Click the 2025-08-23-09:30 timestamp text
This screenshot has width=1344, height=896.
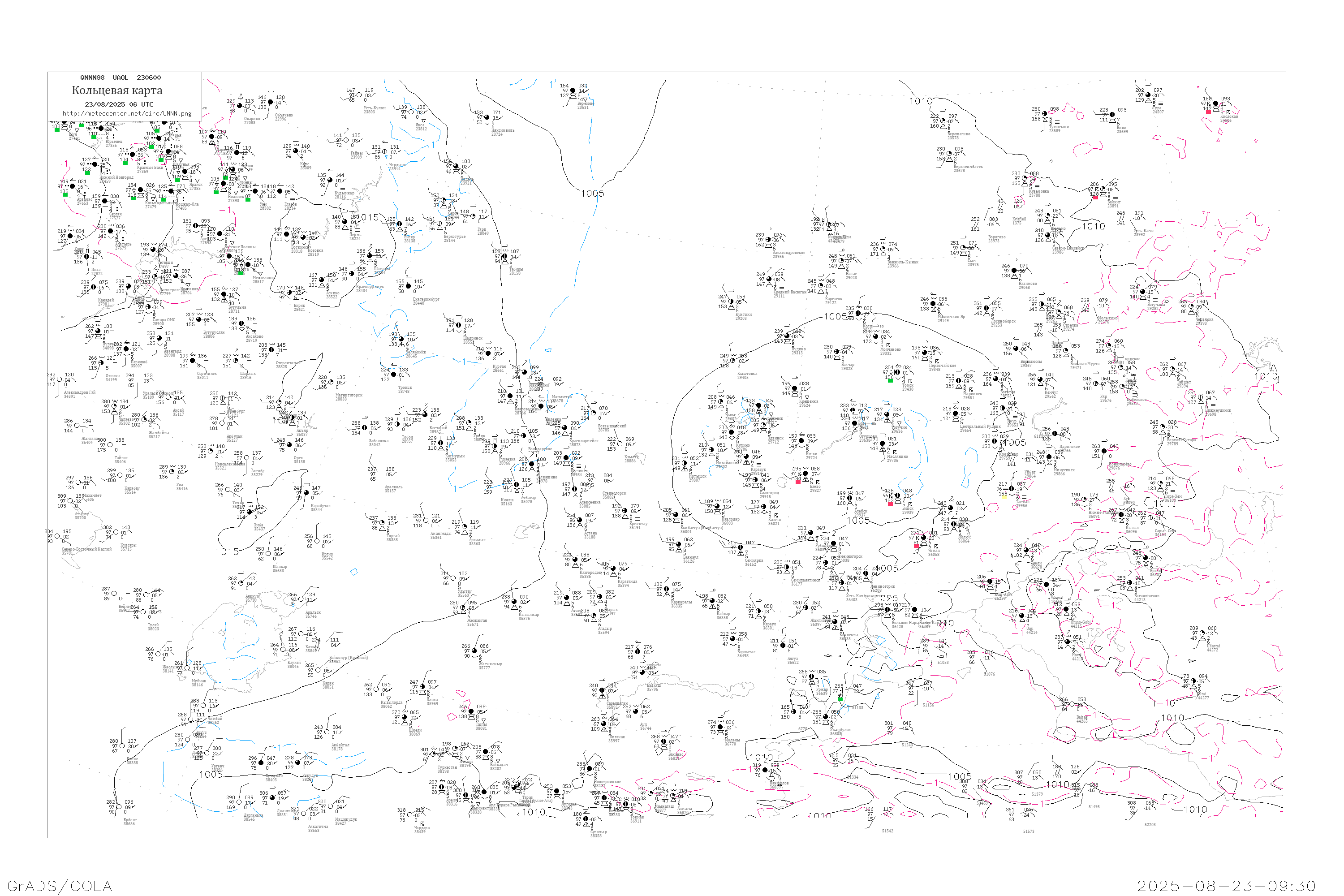coord(1226,886)
